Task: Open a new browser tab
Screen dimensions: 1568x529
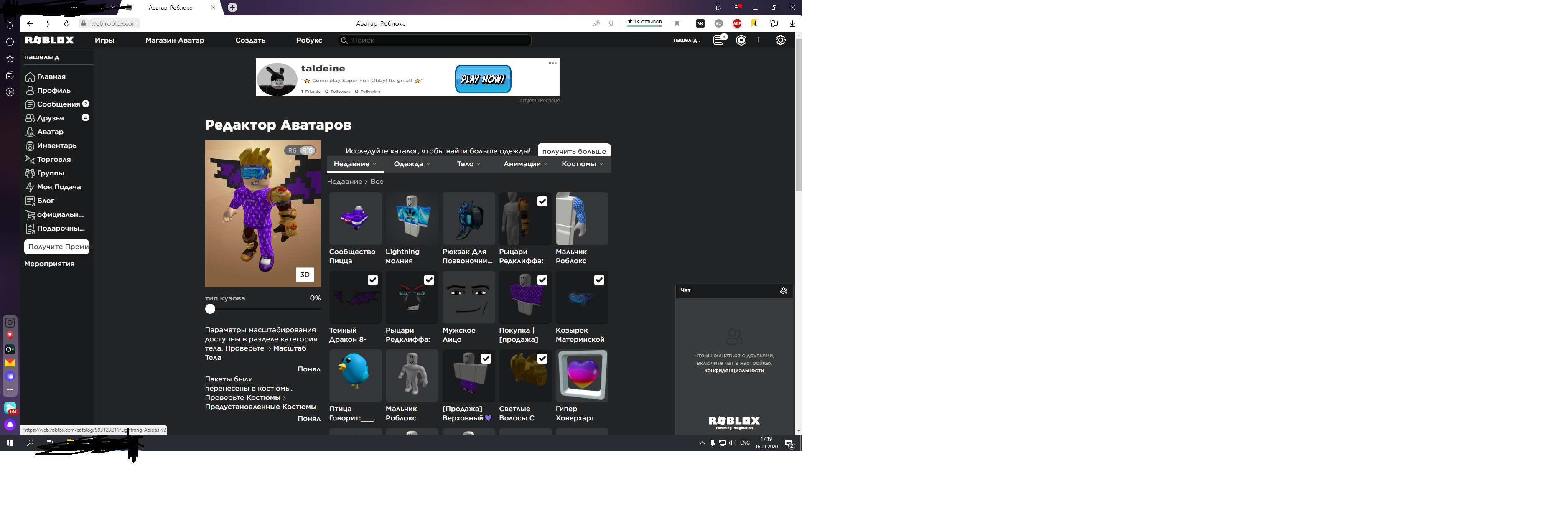Action: click(232, 7)
